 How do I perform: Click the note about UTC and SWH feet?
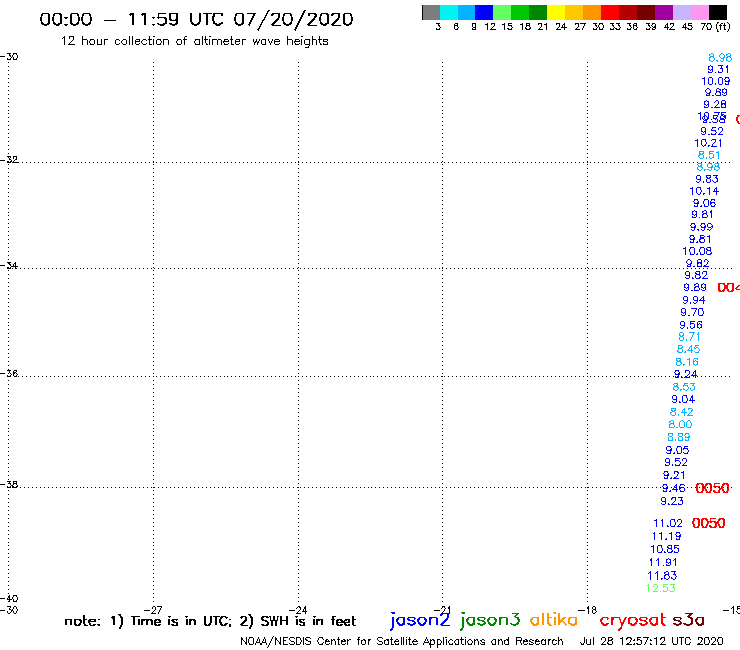pyautogui.click(x=210, y=621)
